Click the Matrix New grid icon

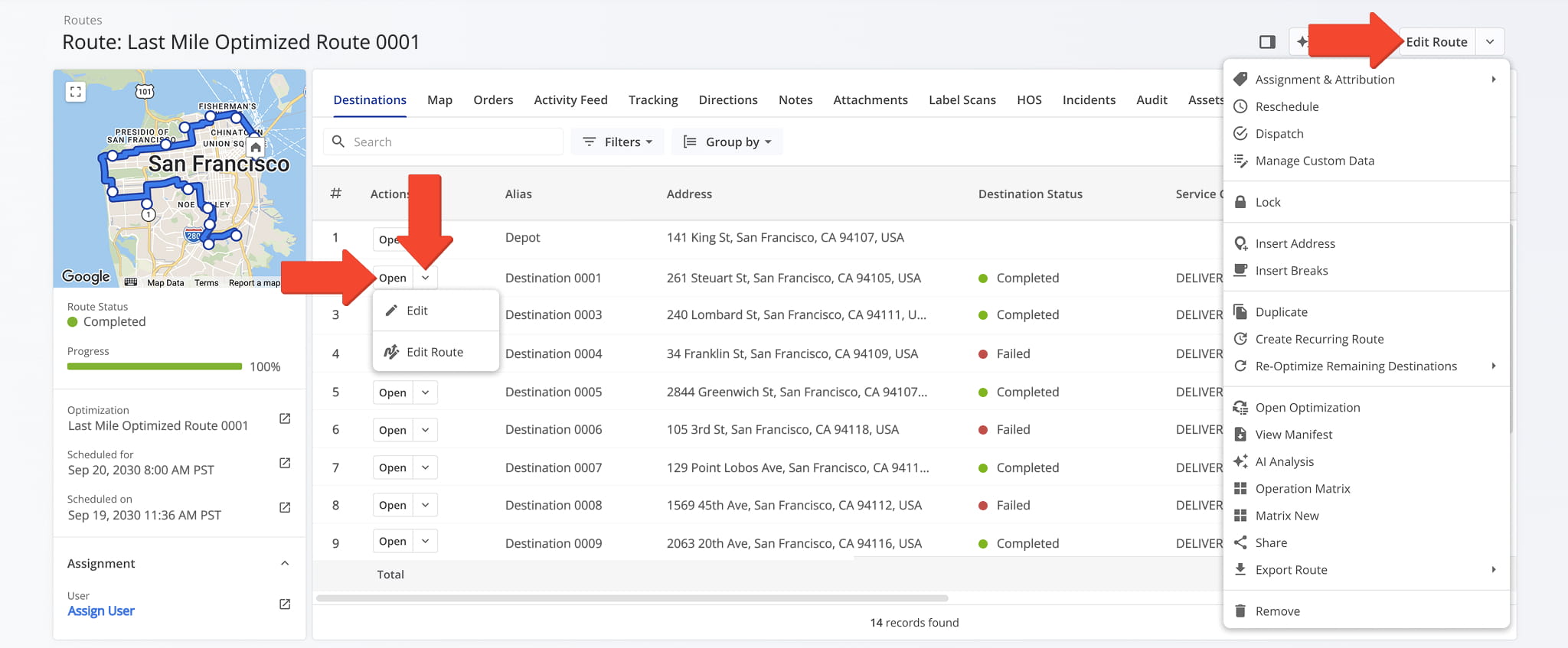pos(1240,516)
